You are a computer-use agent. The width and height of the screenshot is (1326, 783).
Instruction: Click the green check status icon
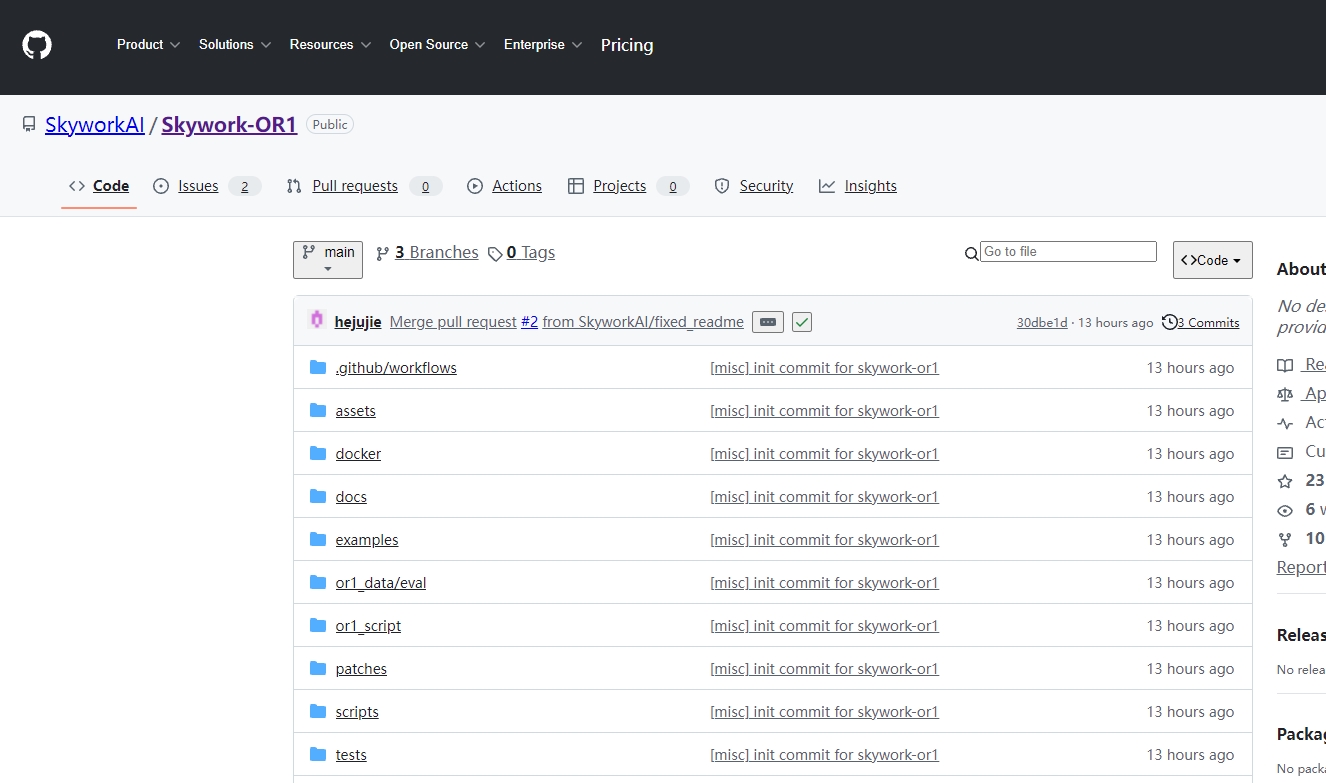[x=802, y=322]
